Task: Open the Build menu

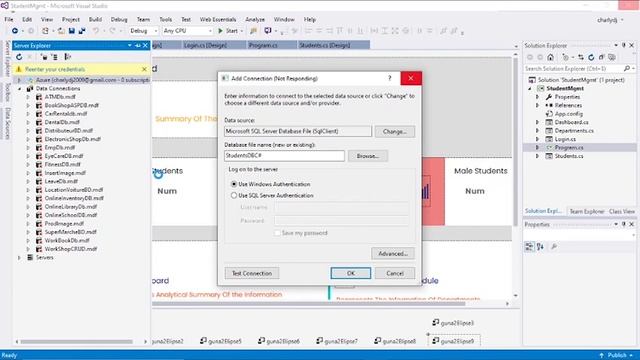Action: (96, 19)
